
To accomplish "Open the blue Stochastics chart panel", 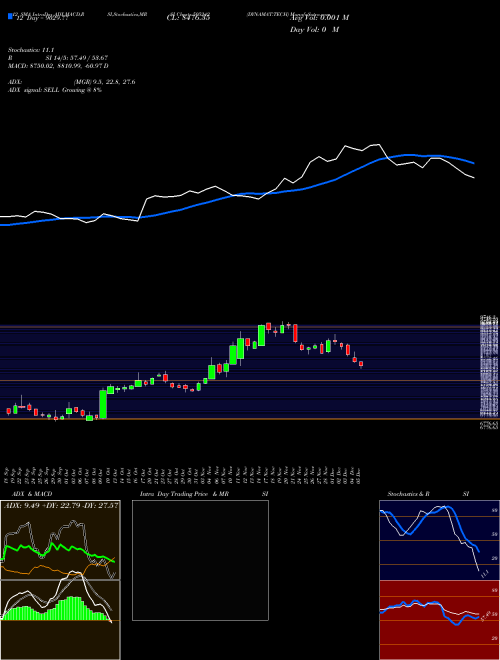I will click(x=439, y=540).
